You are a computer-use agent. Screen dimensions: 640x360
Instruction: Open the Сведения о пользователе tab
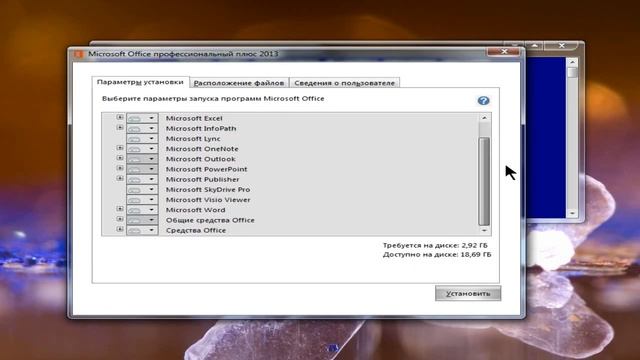point(344,83)
